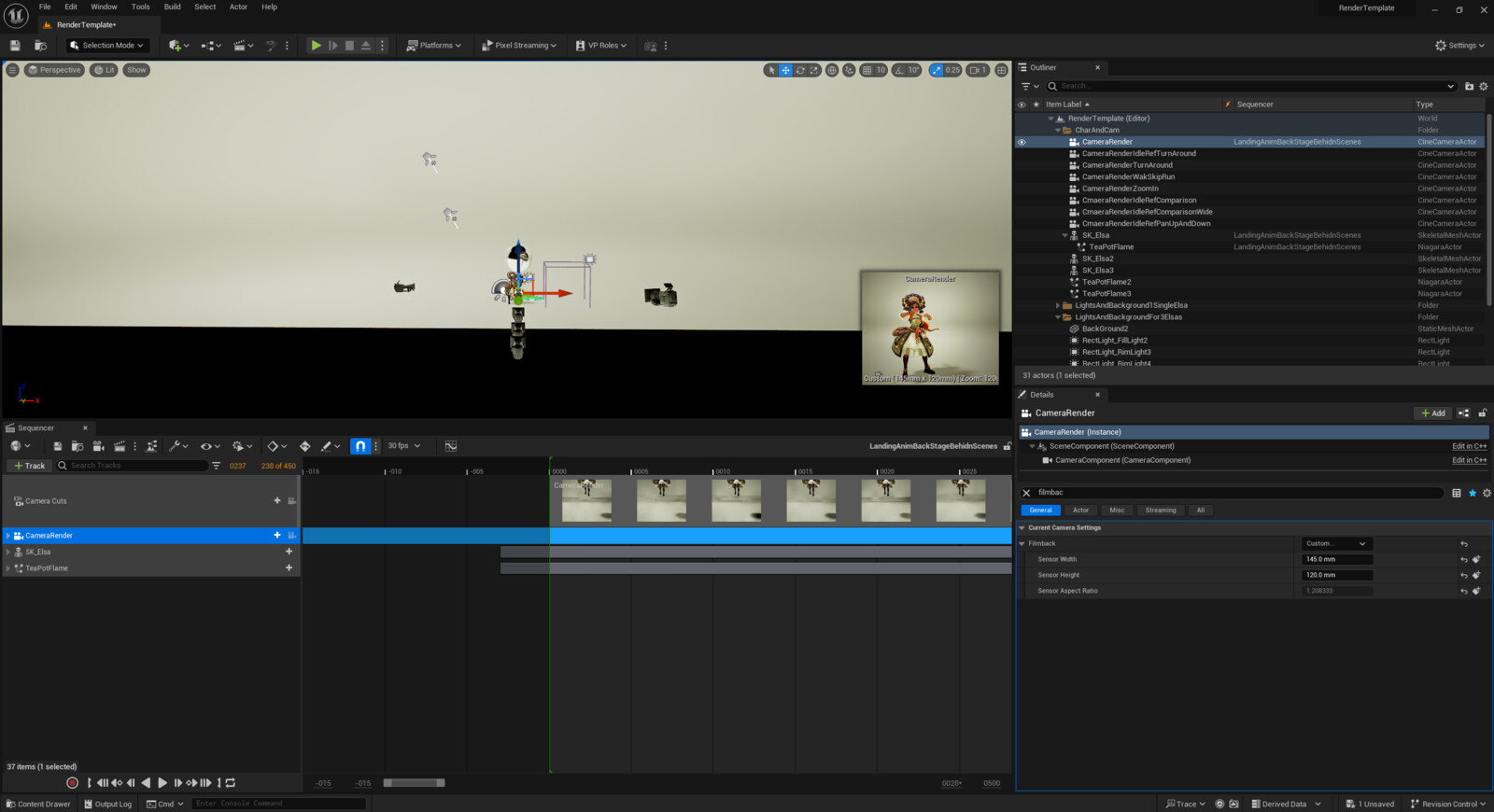Click the Sequencer save icon

58,446
